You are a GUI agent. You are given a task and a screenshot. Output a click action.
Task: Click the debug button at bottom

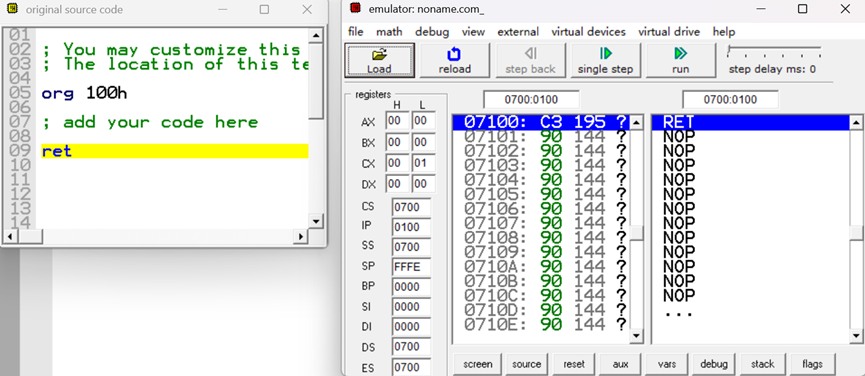click(x=714, y=364)
